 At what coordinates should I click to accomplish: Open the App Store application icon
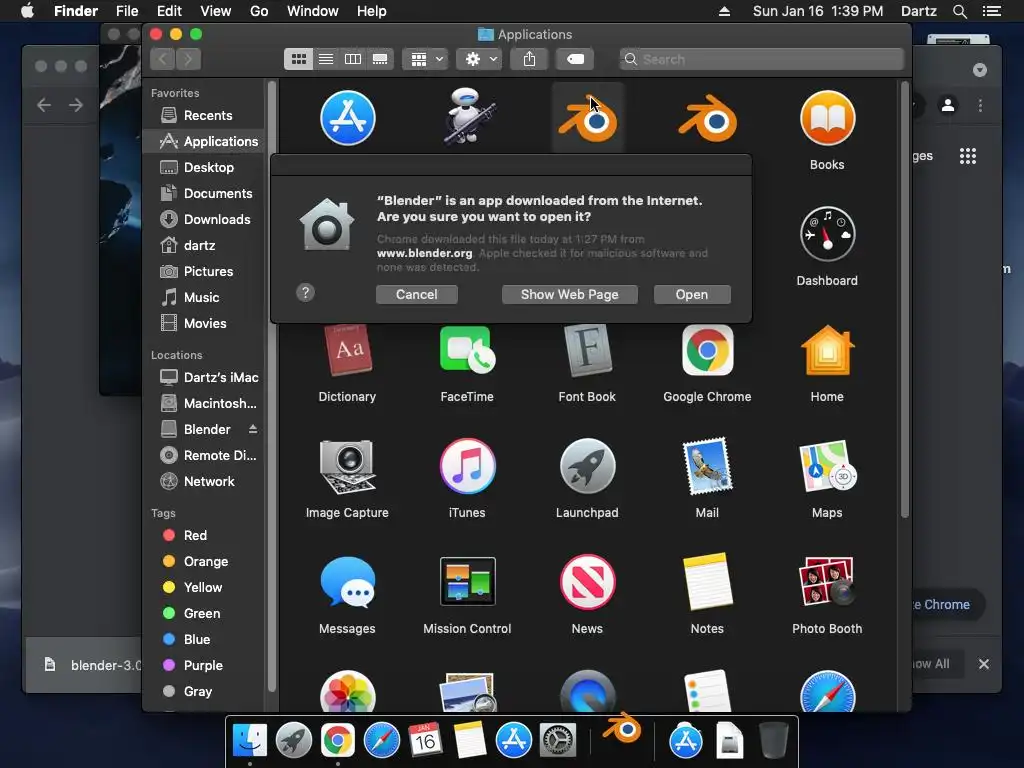pos(347,118)
